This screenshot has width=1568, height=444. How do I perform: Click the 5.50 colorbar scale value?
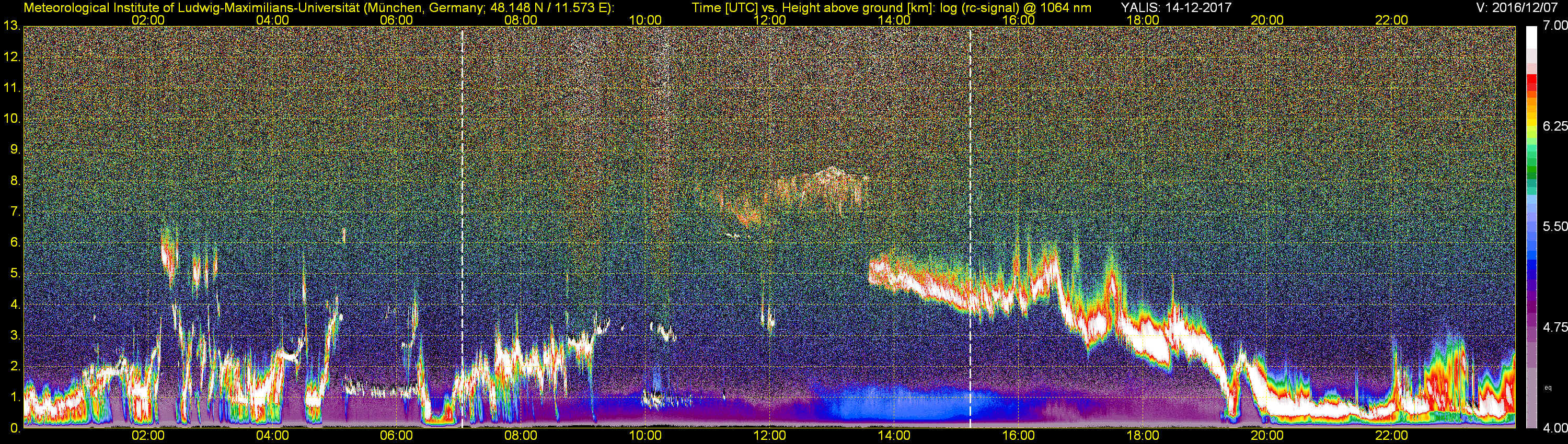click(1554, 226)
